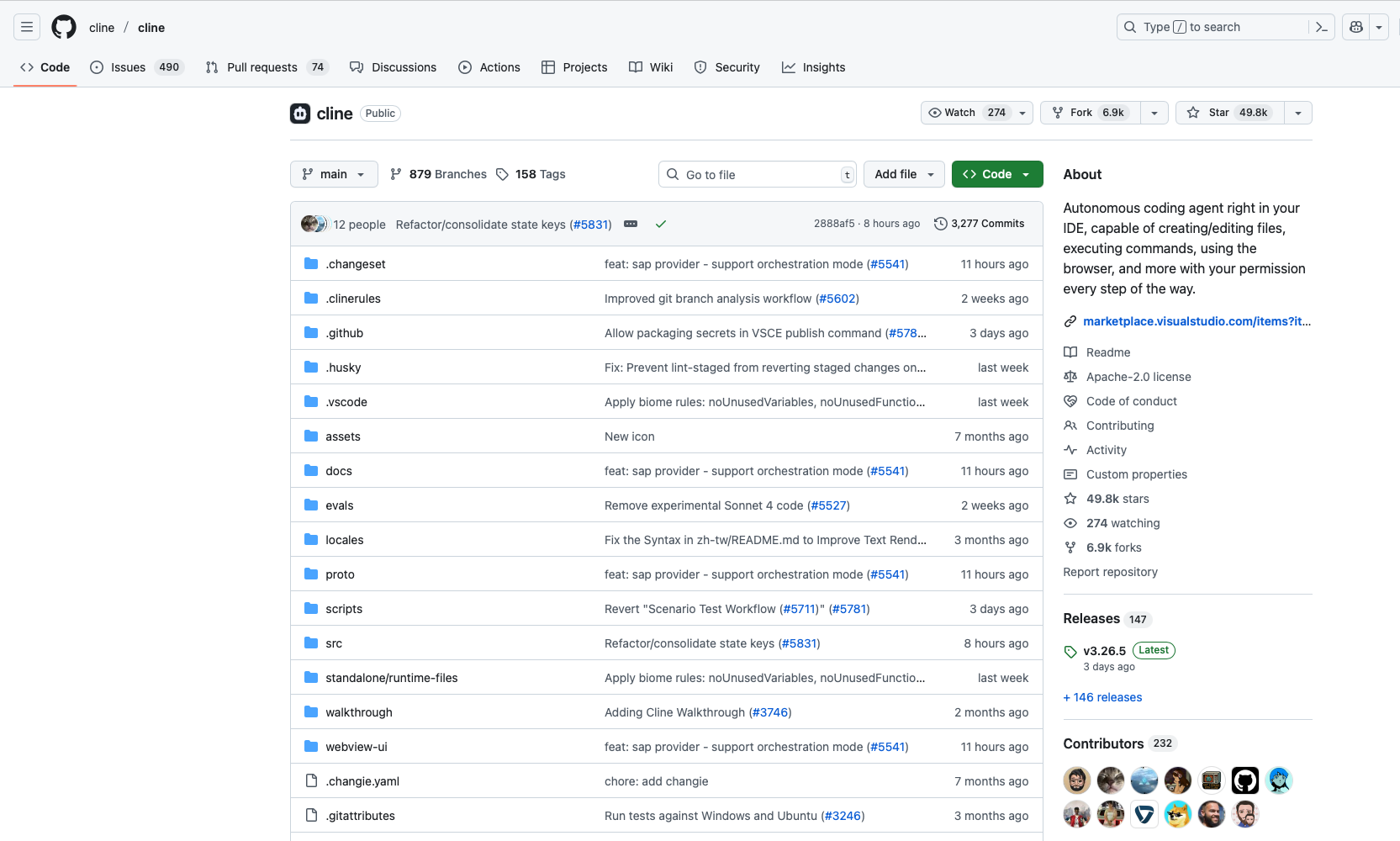The image size is (1400, 841).
Task: Open the + 146 releases link
Action: click(1102, 697)
